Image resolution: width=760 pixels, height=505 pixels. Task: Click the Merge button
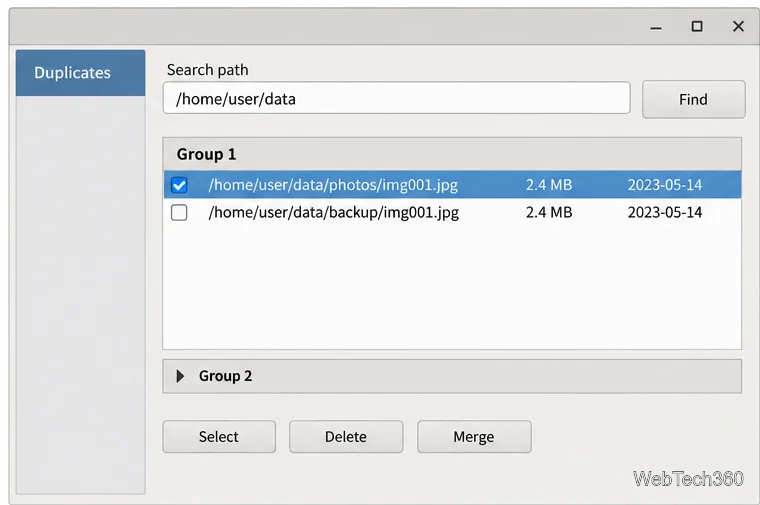(474, 437)
